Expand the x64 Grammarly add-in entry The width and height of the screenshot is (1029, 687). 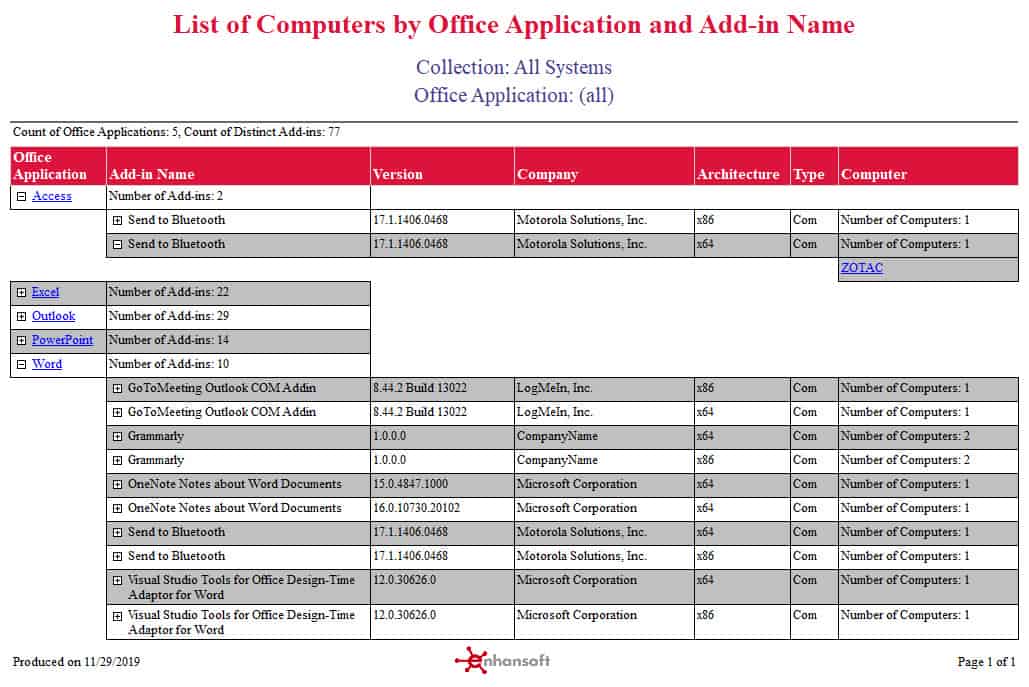118,436
